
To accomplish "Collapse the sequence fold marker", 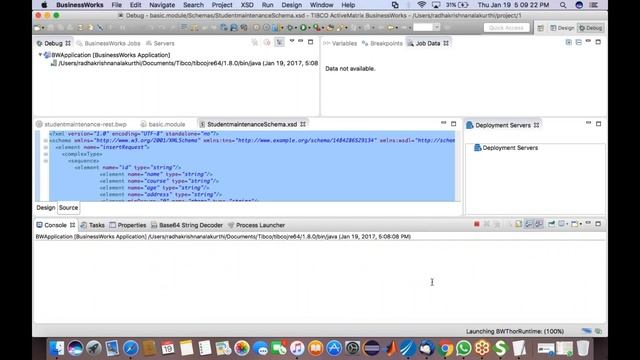I will [x=46, y=161].
